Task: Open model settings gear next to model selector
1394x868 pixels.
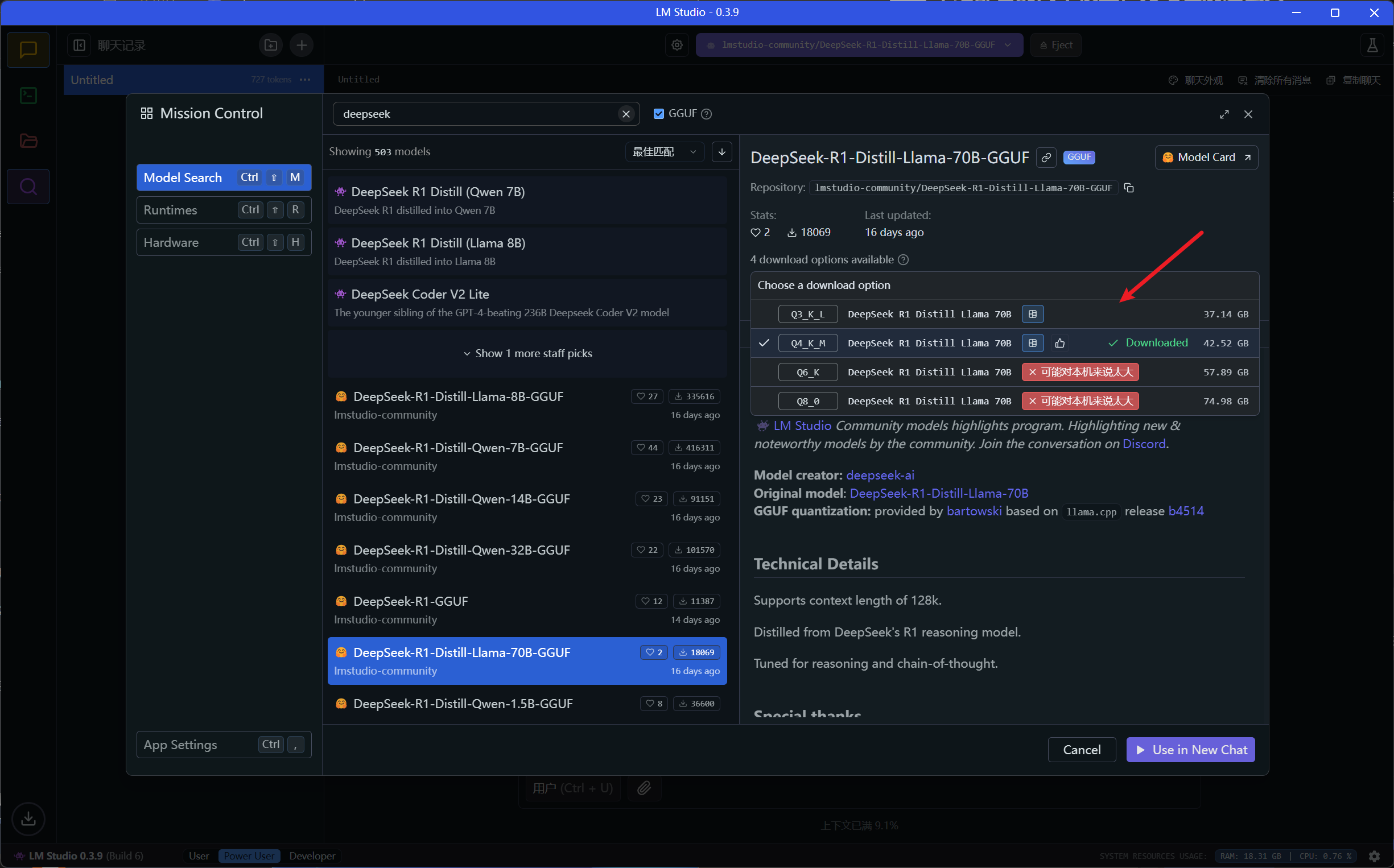Action: pyautogui.click(x=677, y=45)
